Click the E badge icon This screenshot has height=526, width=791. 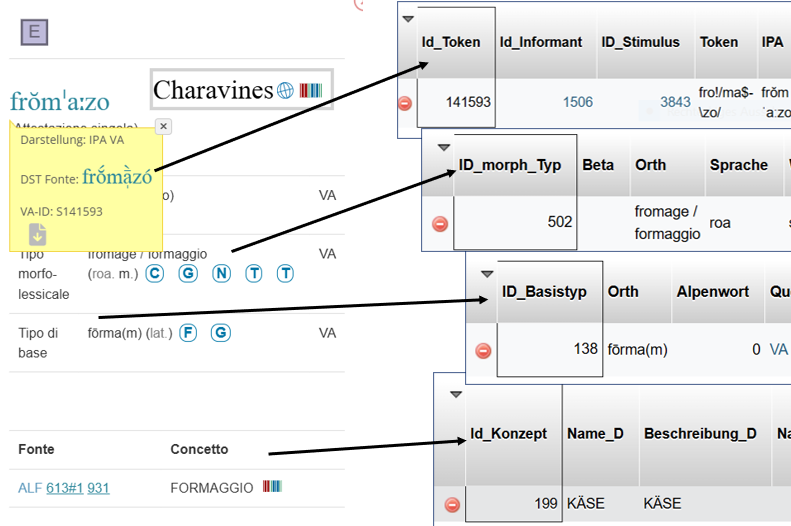34,33
